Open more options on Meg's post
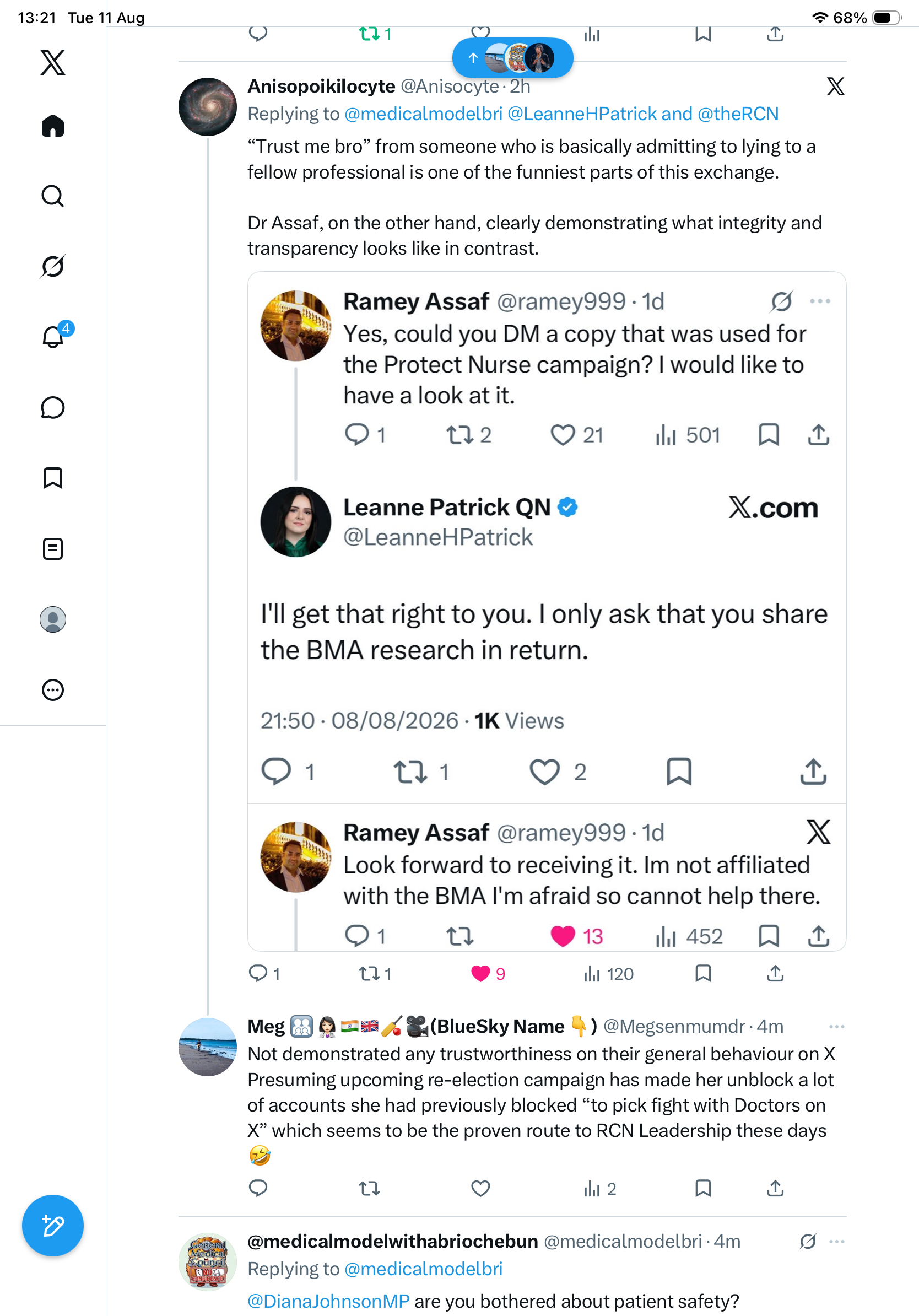Screen dimensions: 919x1316 tap(836, 1026)
